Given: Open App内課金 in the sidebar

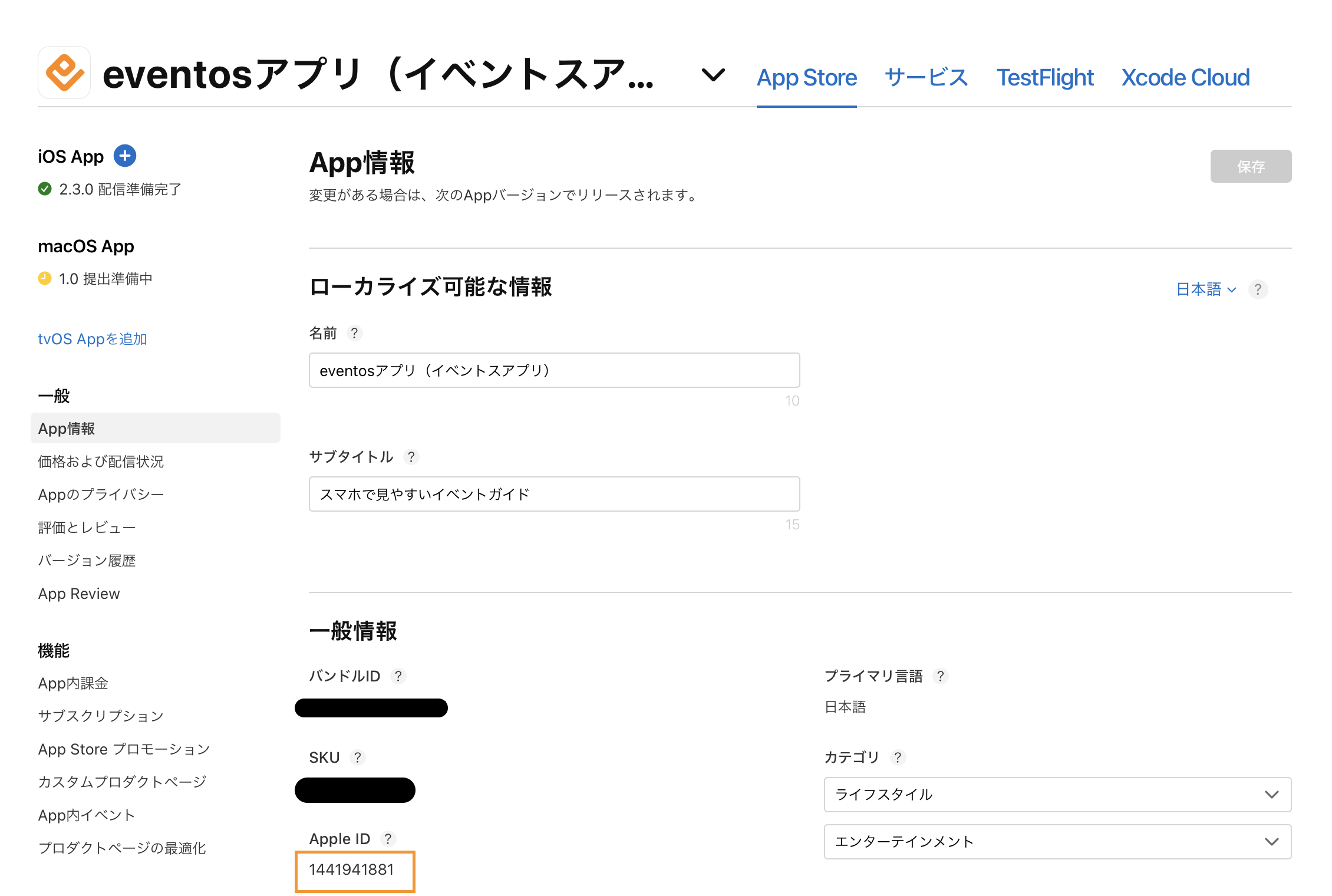Looking at the screenshot, I should point(73,683).
